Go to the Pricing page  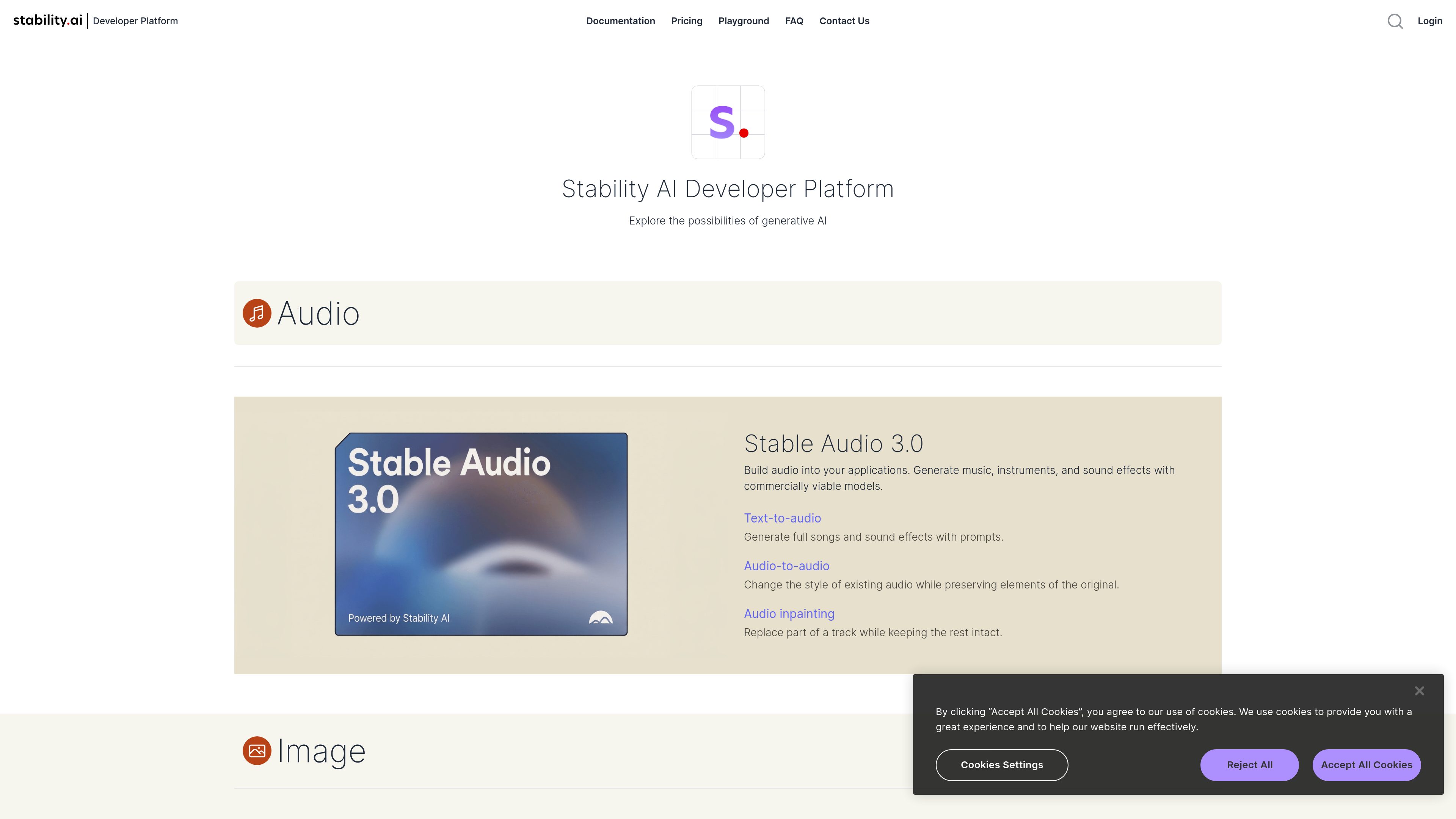tap(687, 21)
